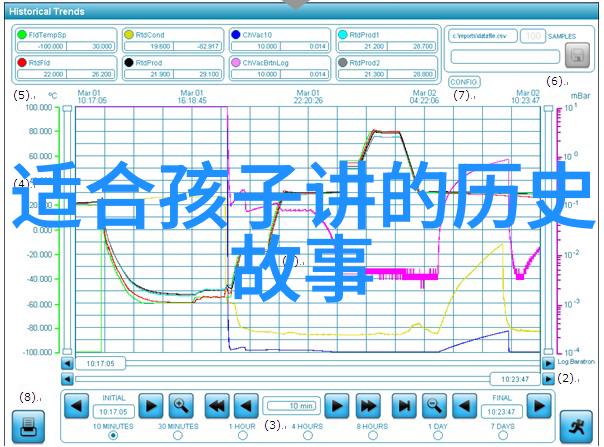Click the blue ChVac10 color indicator
The height and width of the screenshot is (447, 604).
pyautogui.click(x=236, y=35)
